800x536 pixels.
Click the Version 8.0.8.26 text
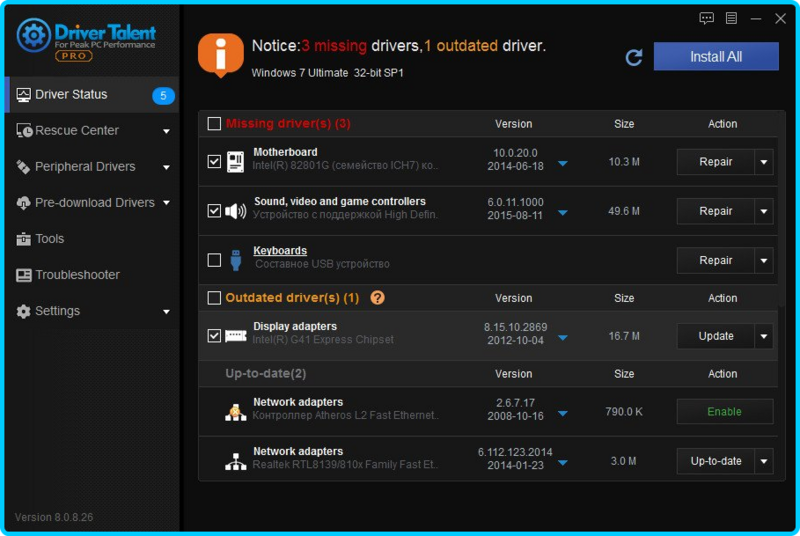pyautogui.click(x=54, y=517)
